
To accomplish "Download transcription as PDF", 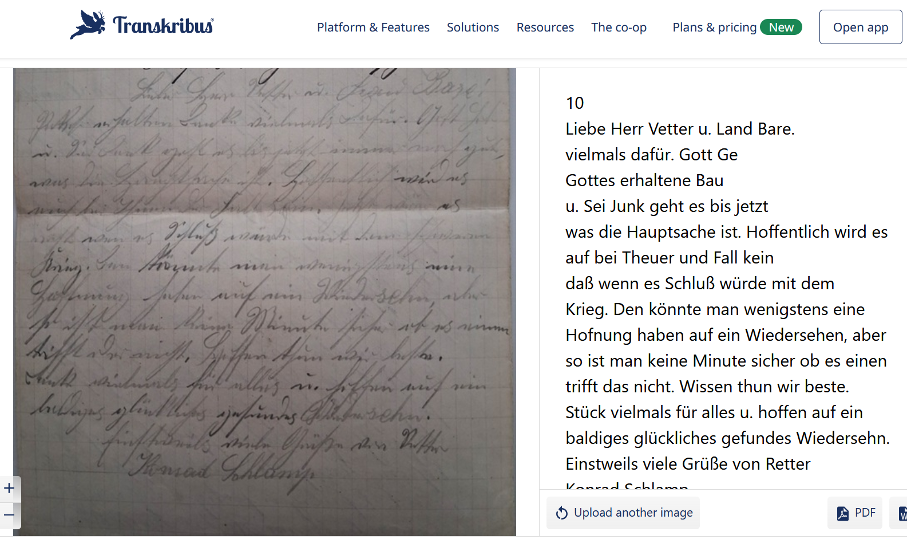I will pos(855,513).
